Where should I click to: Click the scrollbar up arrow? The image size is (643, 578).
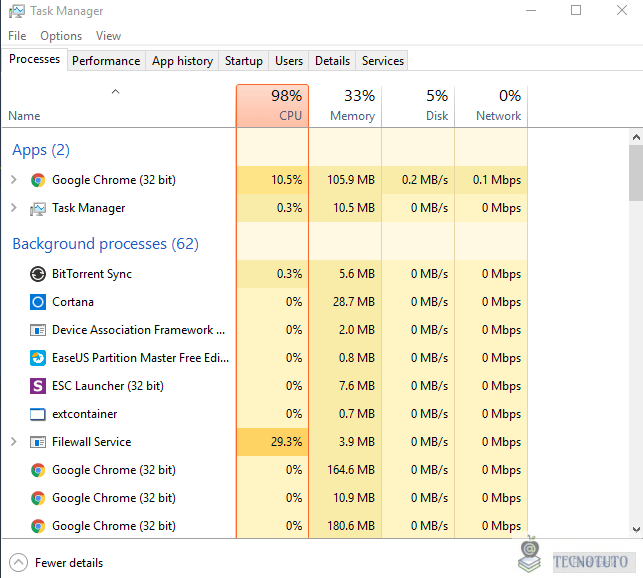(636, 137)
